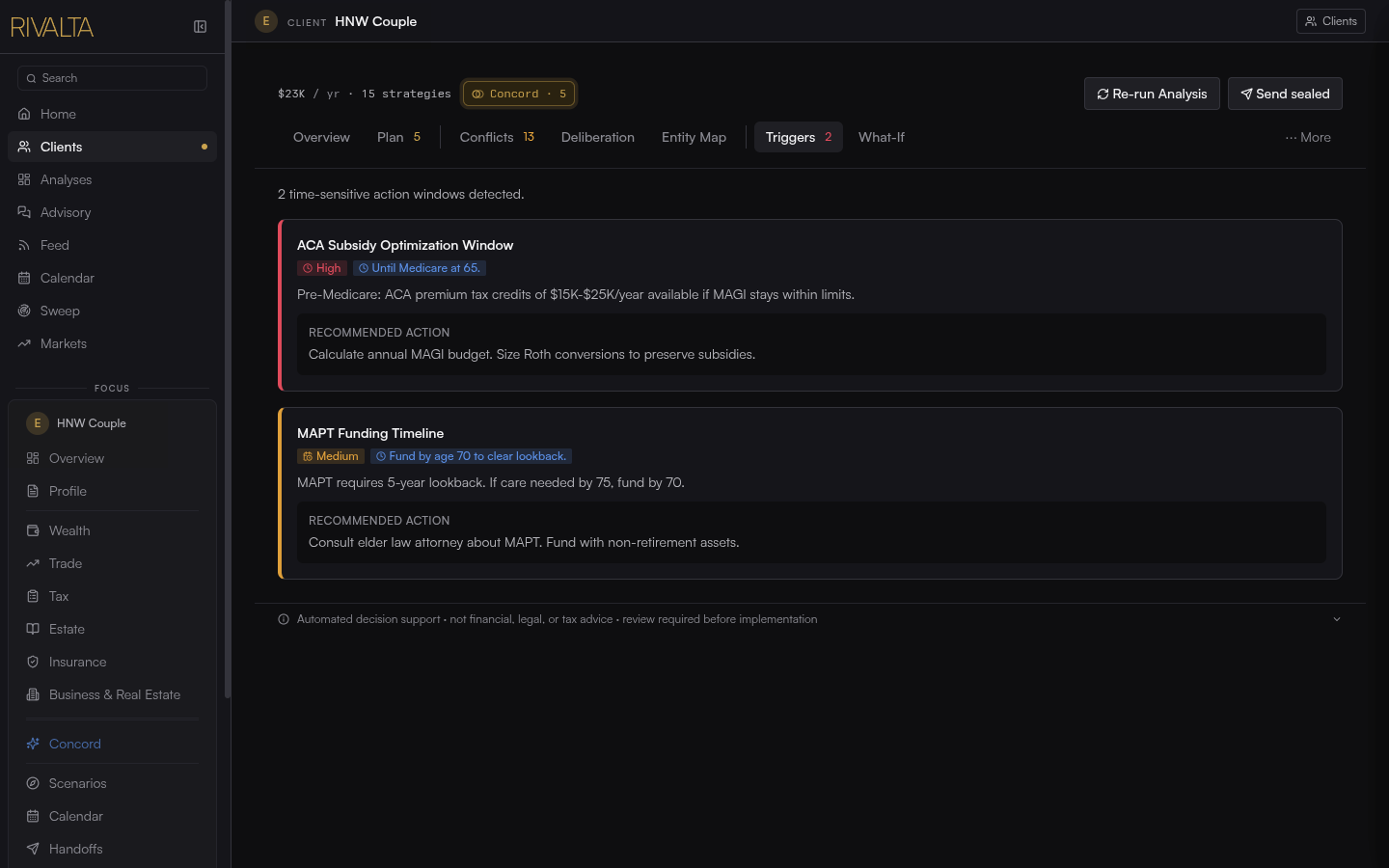Collapse the sidebar with the panel icon

(200, 27)
